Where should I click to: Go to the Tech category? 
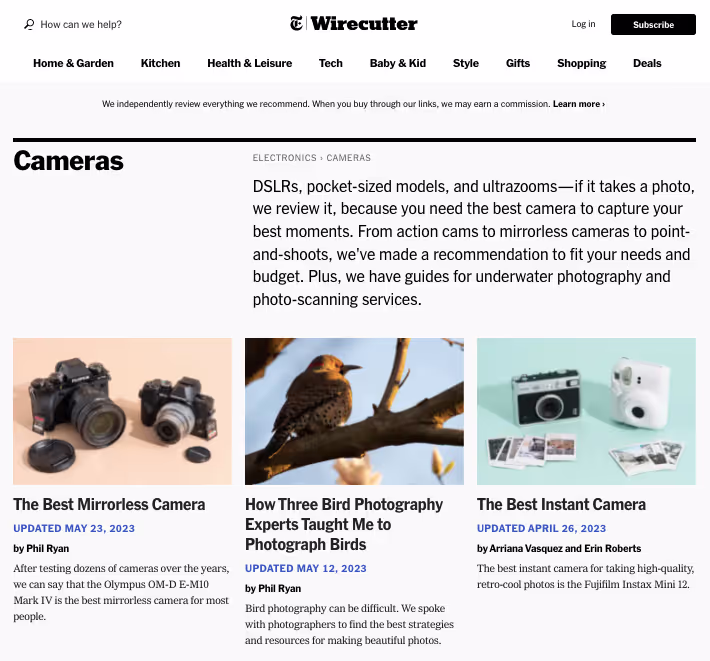coord(331,63)
